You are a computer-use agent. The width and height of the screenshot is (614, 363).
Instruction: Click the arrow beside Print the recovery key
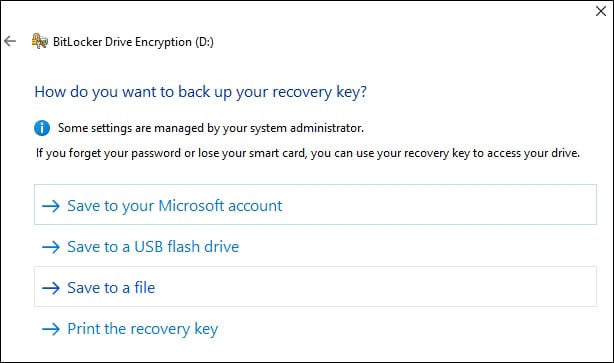[x=51, y=329]
